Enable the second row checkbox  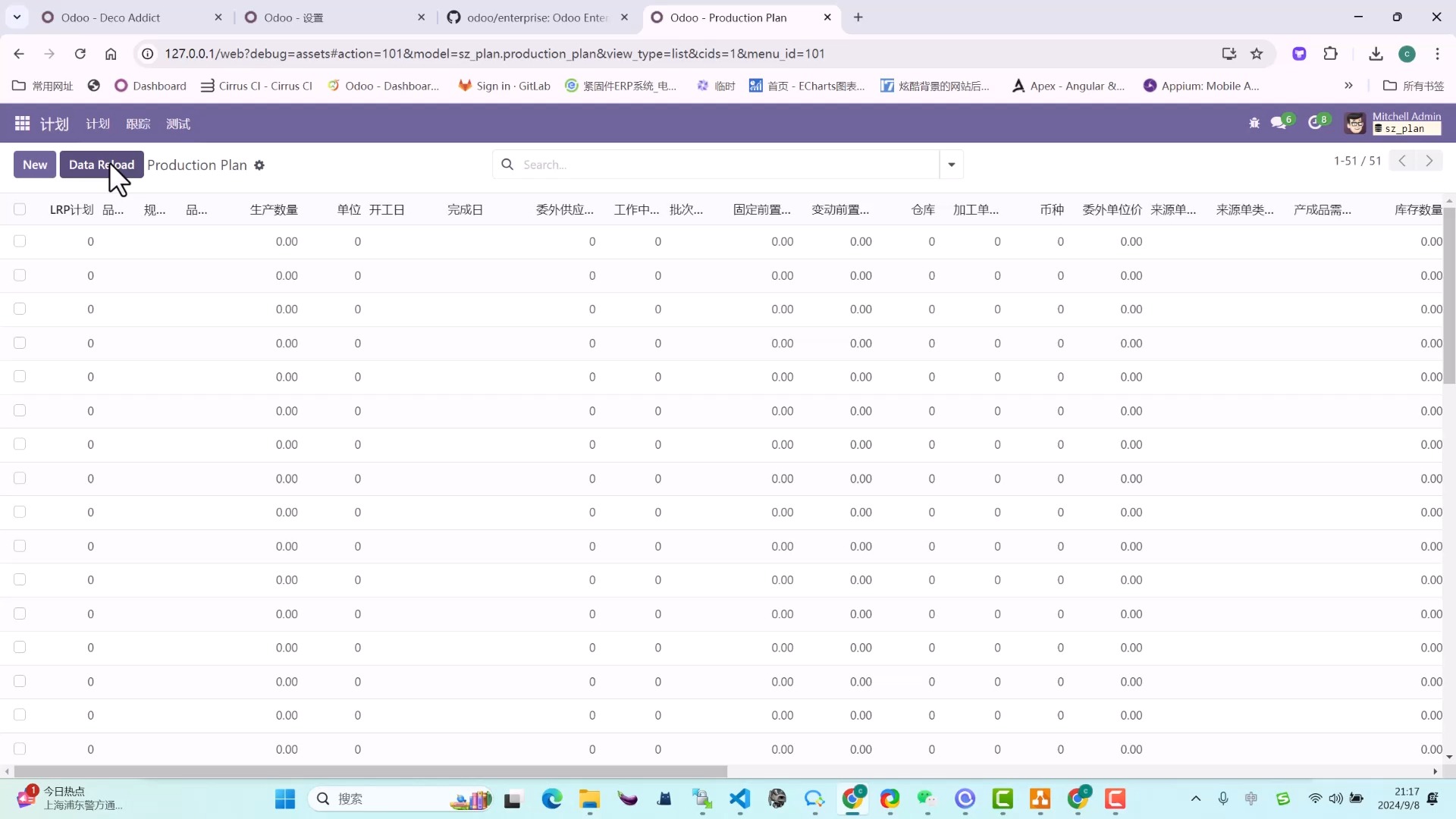point(20,275)
